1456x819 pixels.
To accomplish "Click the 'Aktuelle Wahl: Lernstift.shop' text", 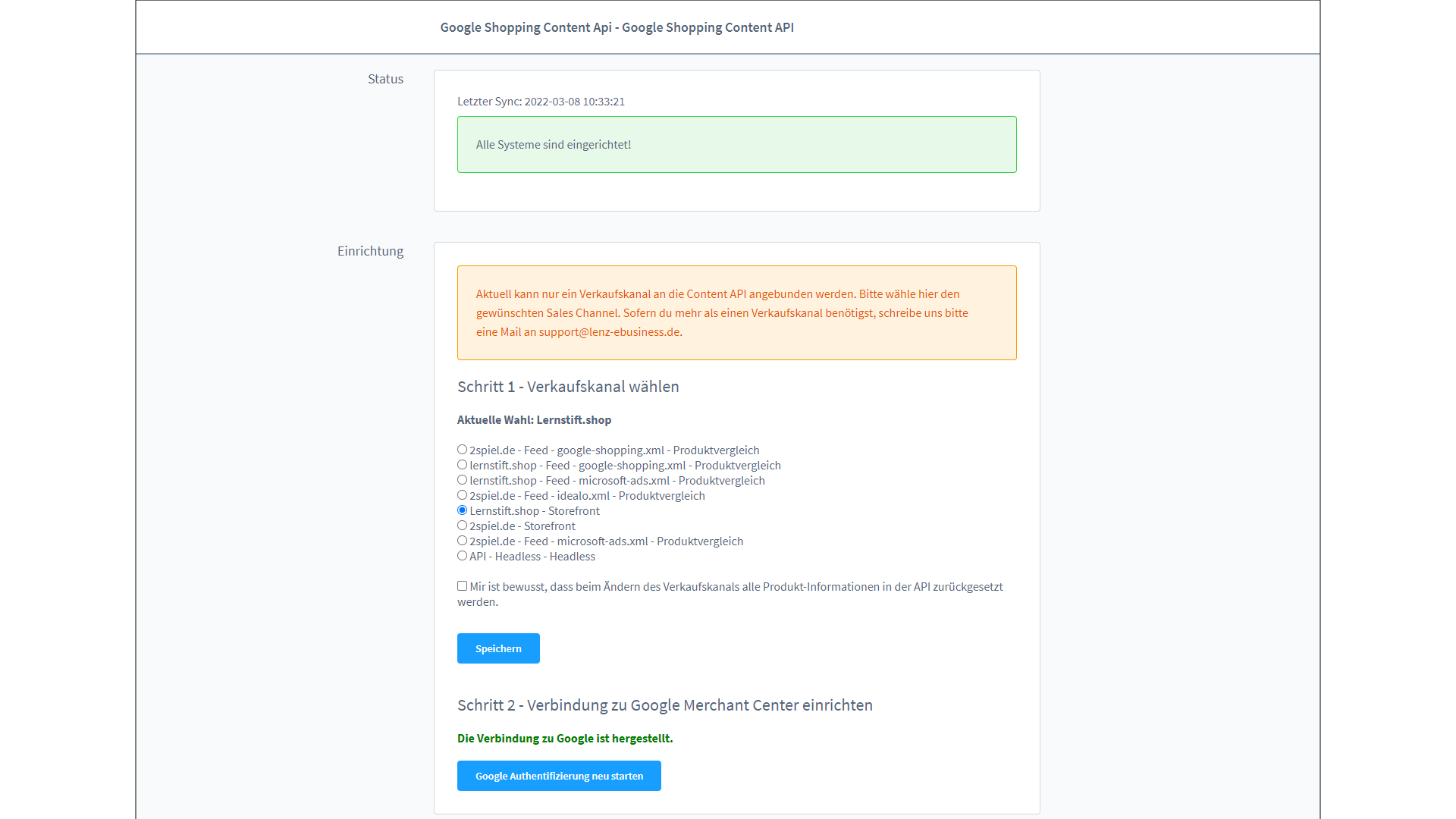I will pyautogui.click(x=534, y=420).
